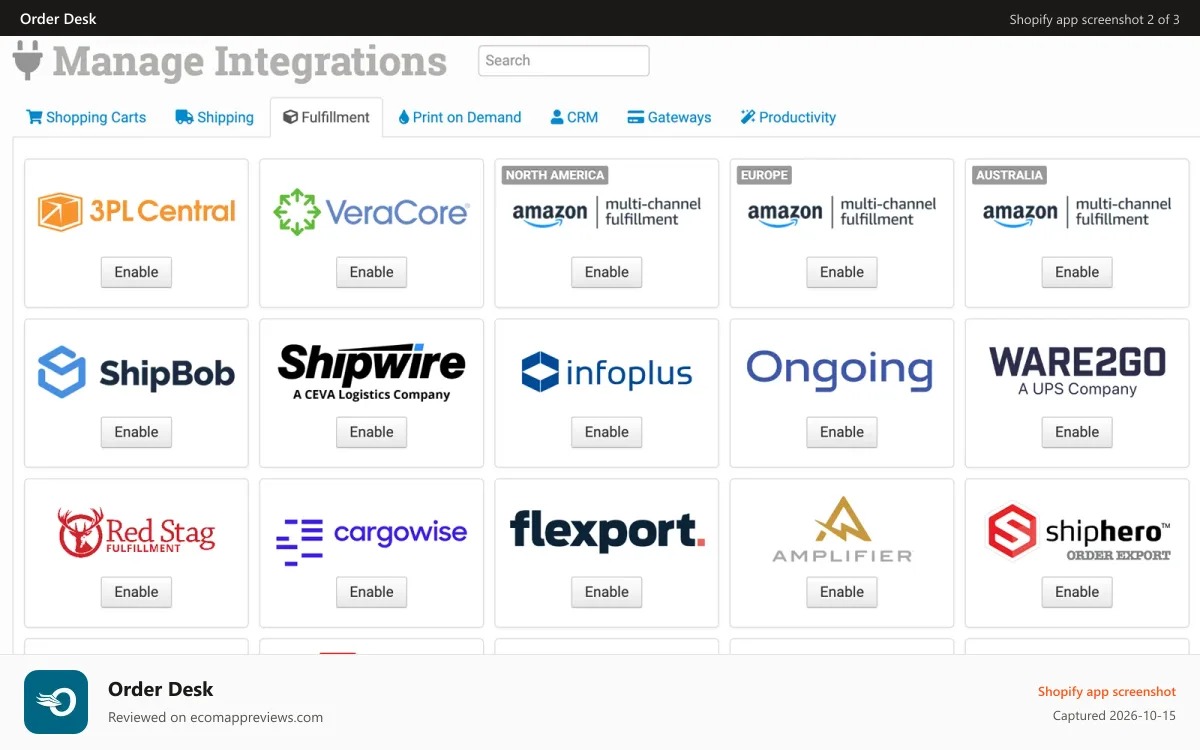
Task: Go to the Productivity tab
Action: (x=788, y=117)
